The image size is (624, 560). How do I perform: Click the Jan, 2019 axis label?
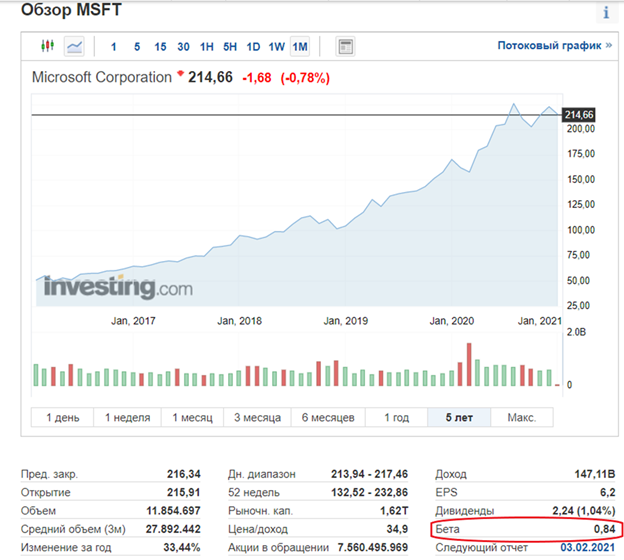coord(345,321)
